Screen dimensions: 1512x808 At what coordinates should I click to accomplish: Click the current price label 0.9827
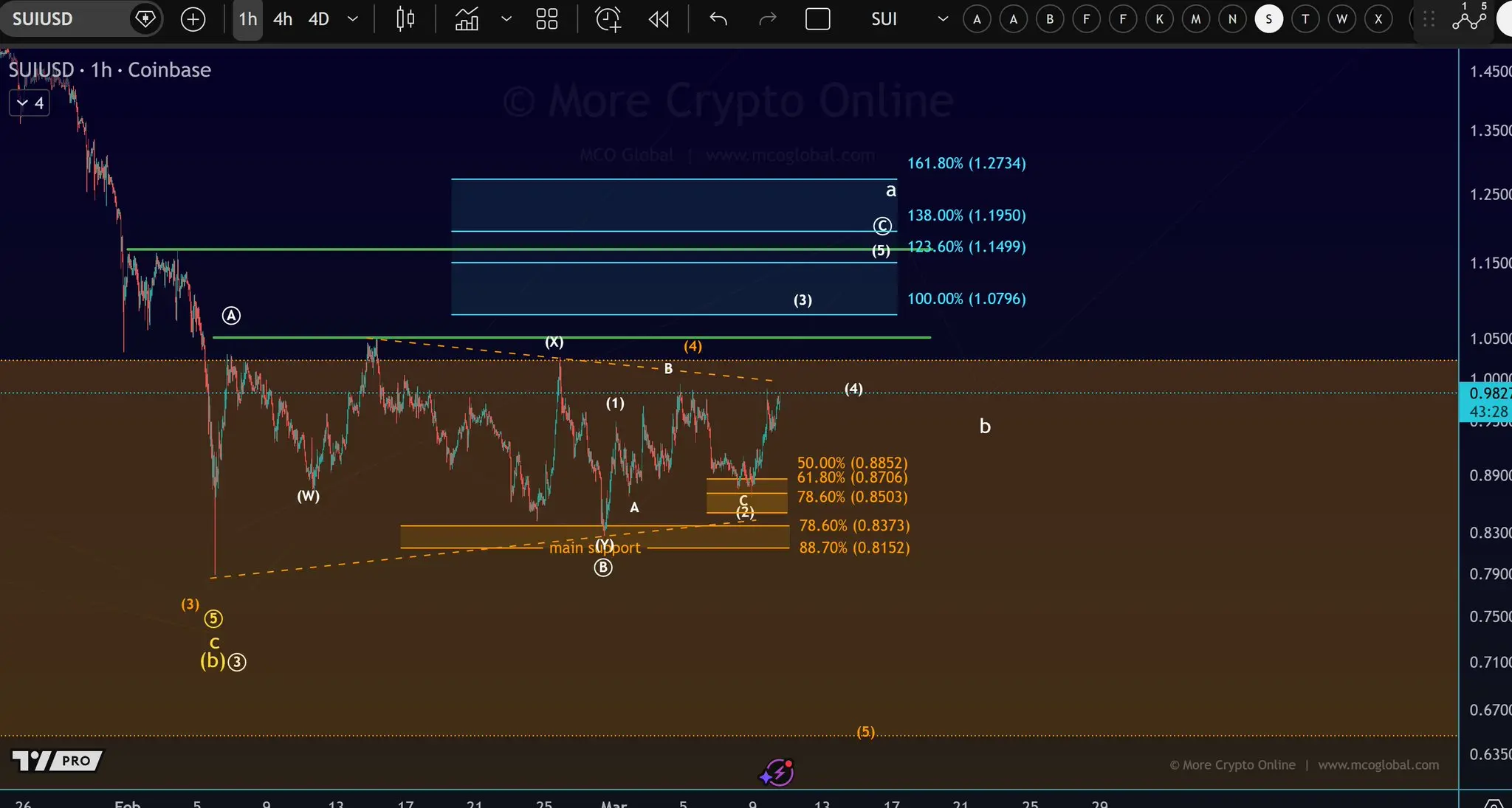(1487, 393)
